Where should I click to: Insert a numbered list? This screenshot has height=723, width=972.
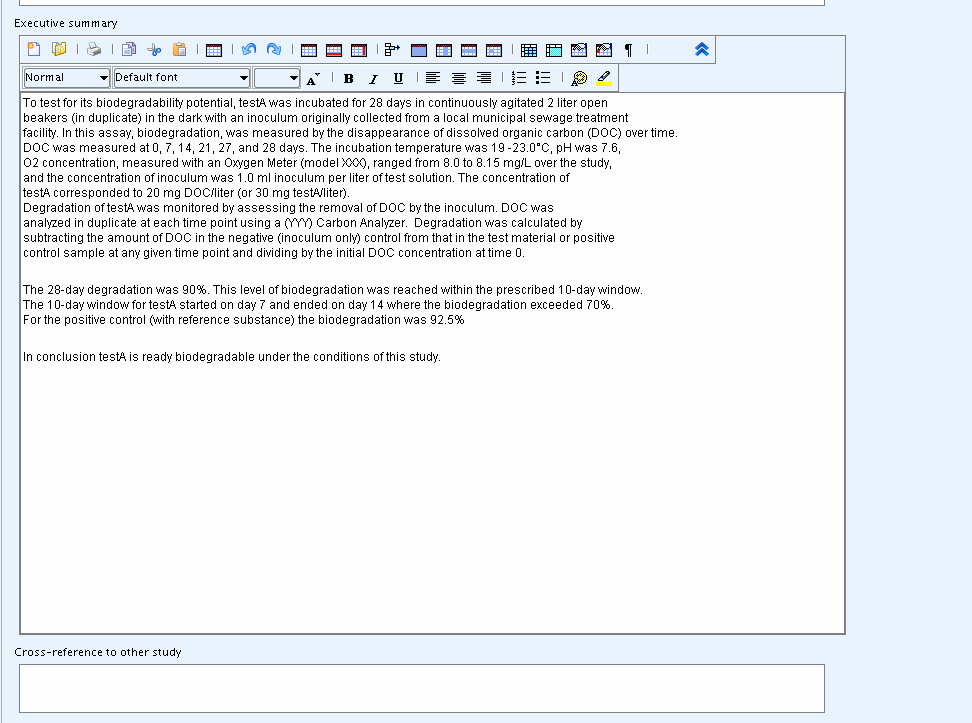[x=518, y=78]
